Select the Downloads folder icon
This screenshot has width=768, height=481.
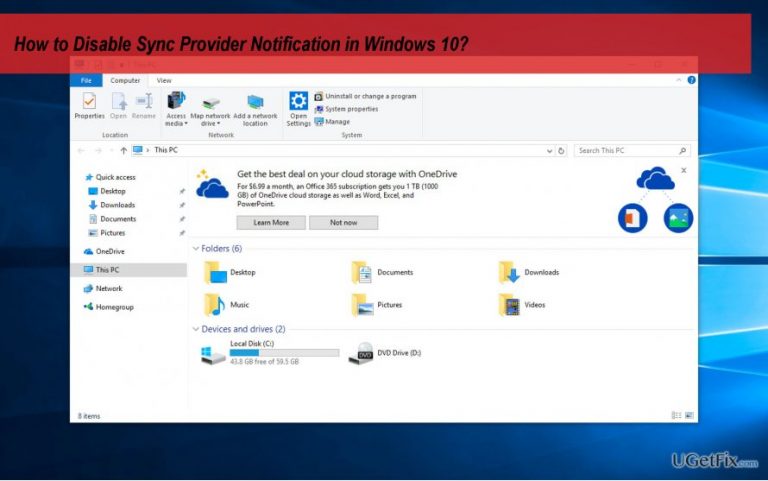509,272
